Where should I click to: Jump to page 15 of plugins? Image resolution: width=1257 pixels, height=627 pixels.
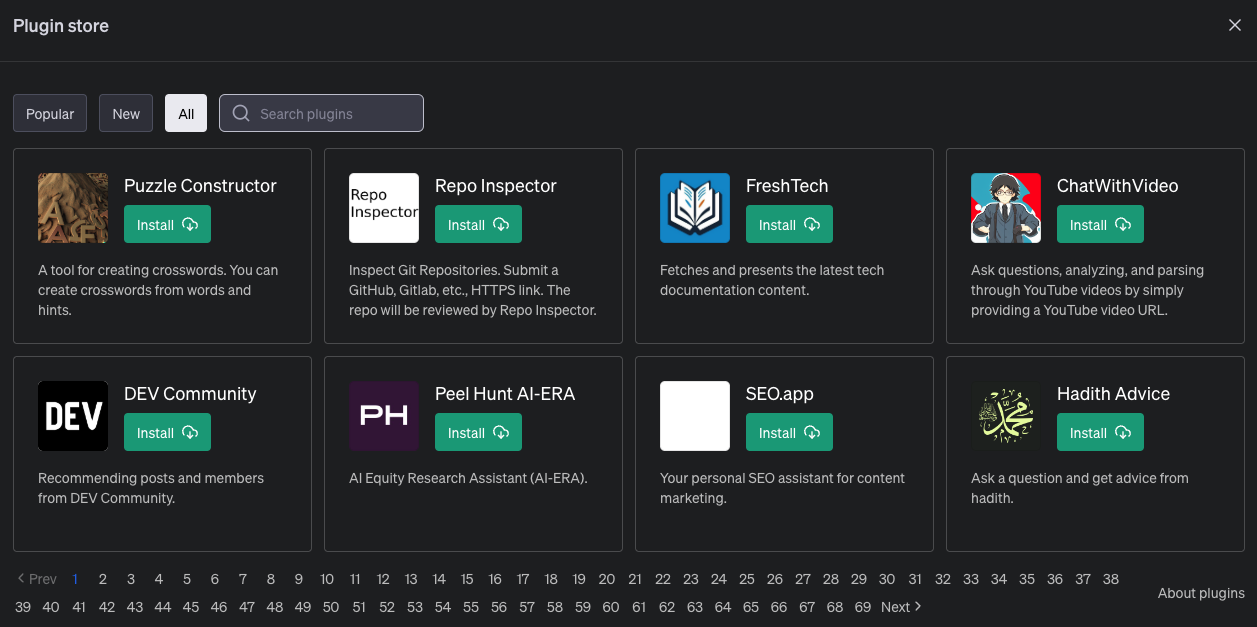click(467, 579)
